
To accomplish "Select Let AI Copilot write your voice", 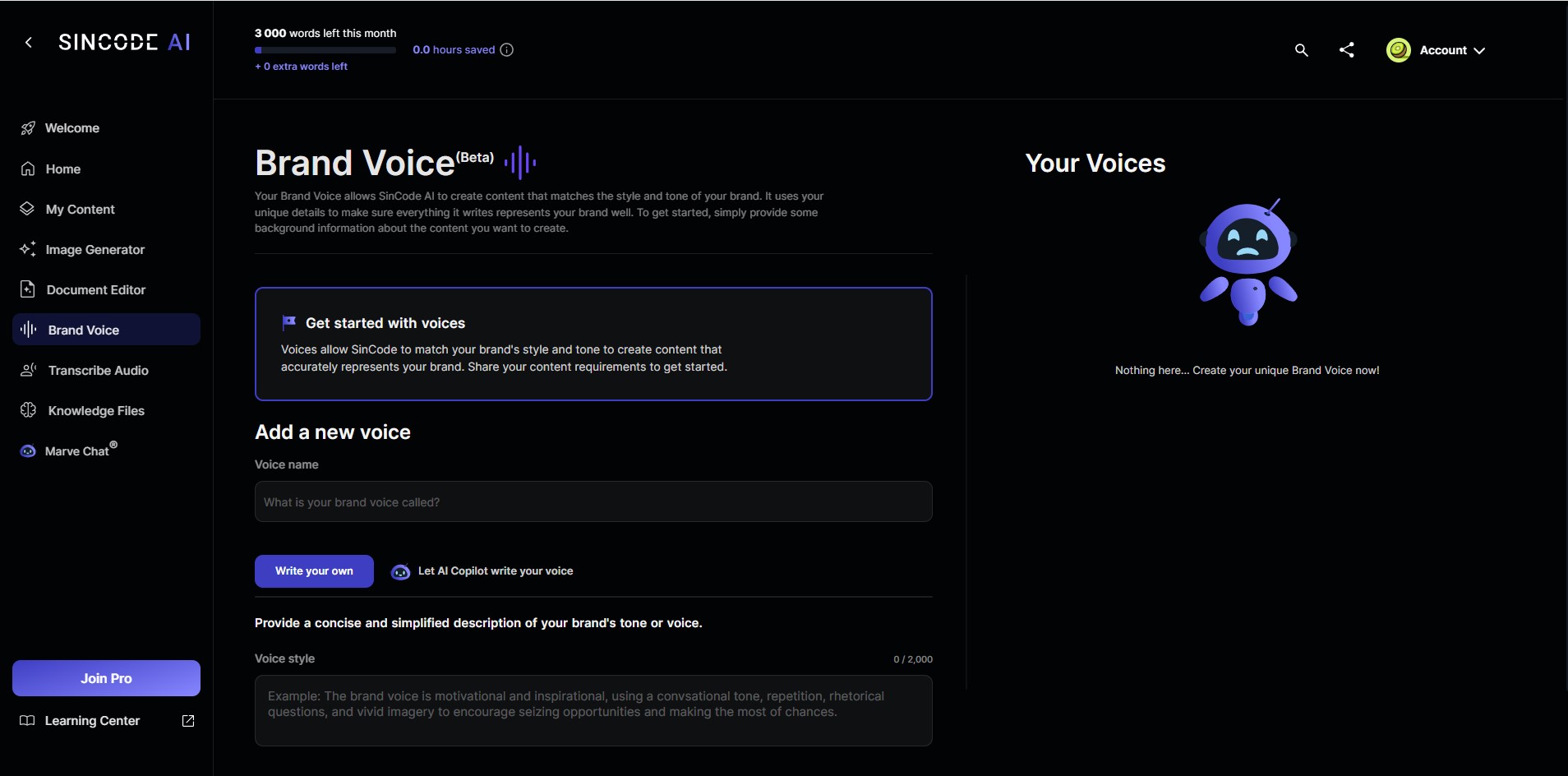I will 482,571.
